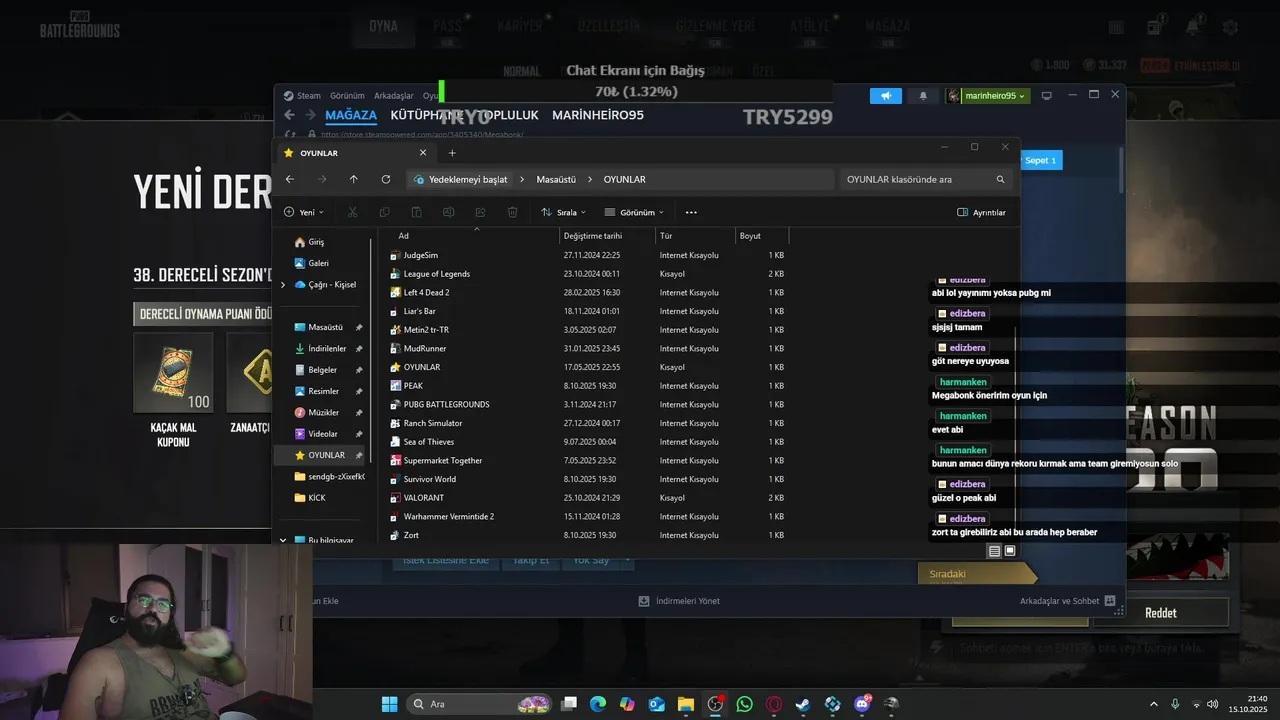Viewport: 1280px width, 720px height.
Task: Click Yedeklemeyi başlat in address bar
Action: click(x=468, y=179)
